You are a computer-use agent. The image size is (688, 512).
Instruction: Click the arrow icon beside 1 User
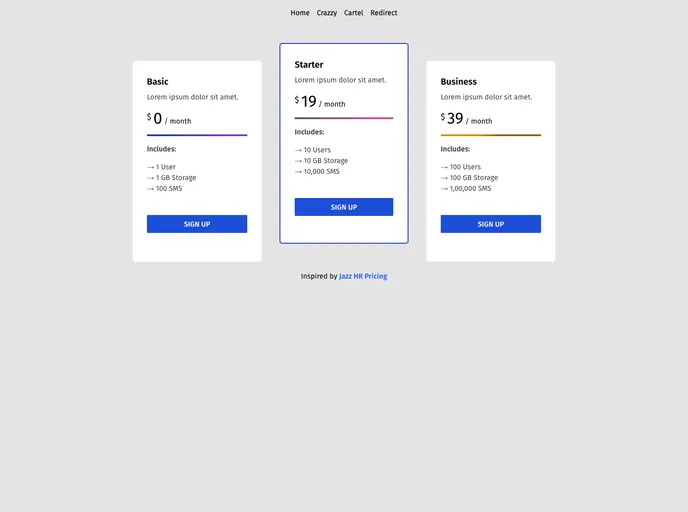(151, 167)
